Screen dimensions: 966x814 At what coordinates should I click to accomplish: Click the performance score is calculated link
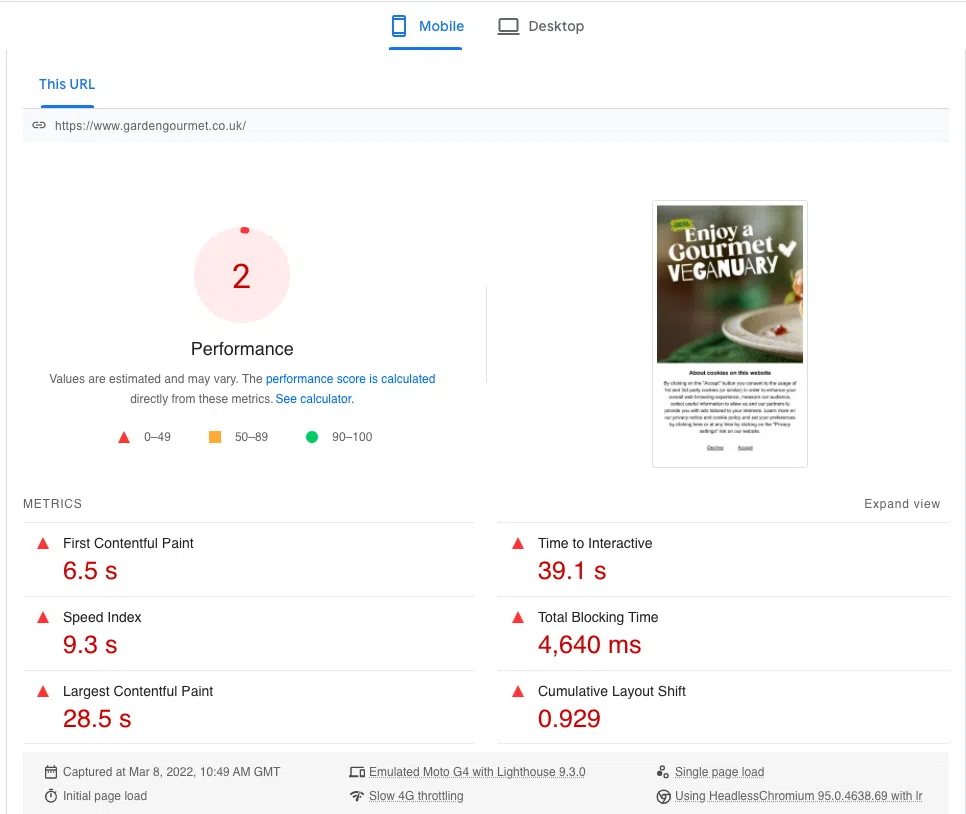coord(350,379)
